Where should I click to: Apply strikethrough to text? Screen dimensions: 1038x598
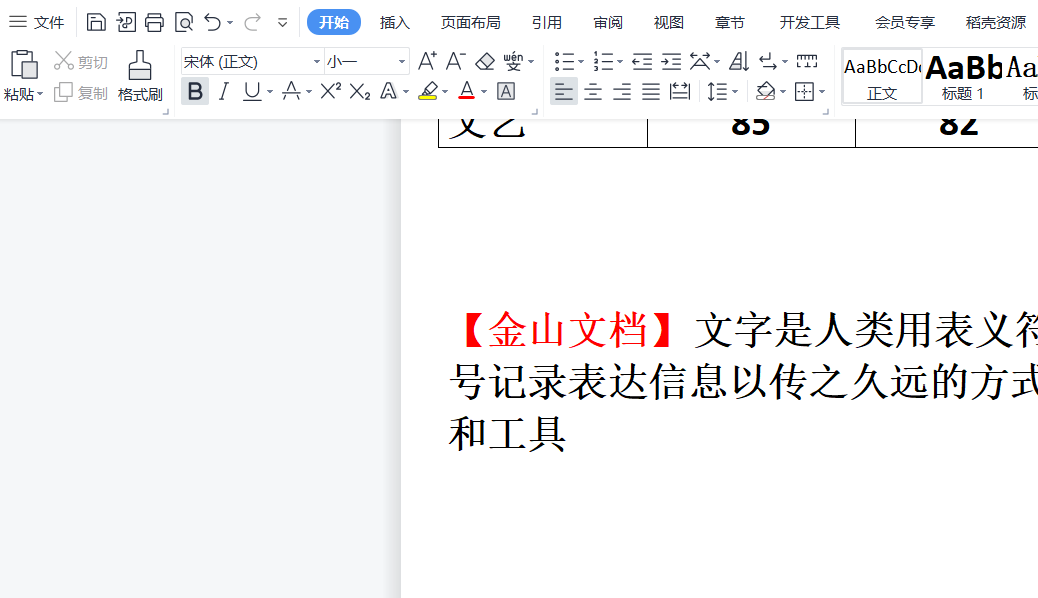pyautogui.click(x=291, y=91)
